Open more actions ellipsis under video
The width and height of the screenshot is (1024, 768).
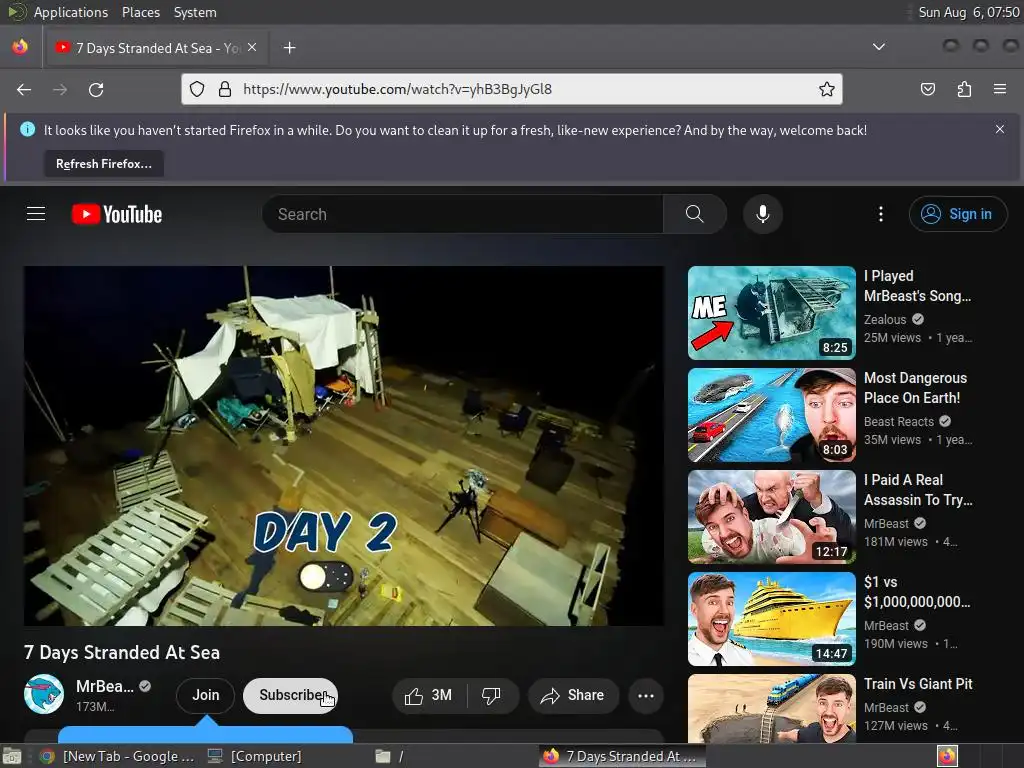click(x=645, y=696)
